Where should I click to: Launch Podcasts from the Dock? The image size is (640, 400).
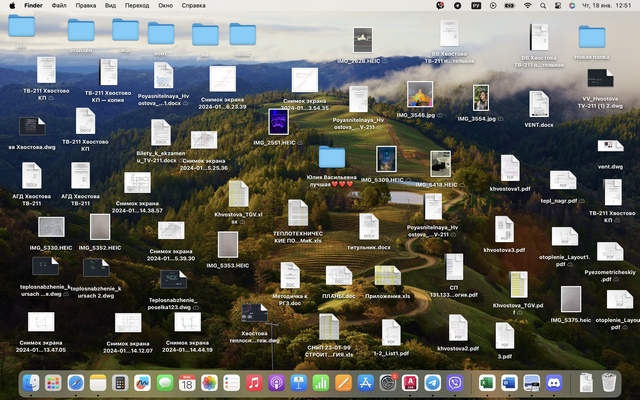pos(276,383)
